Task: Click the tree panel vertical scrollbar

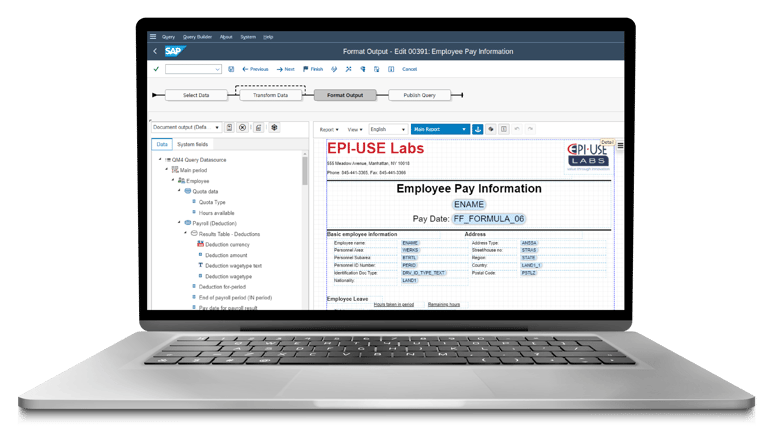Action: coord(305,170)
